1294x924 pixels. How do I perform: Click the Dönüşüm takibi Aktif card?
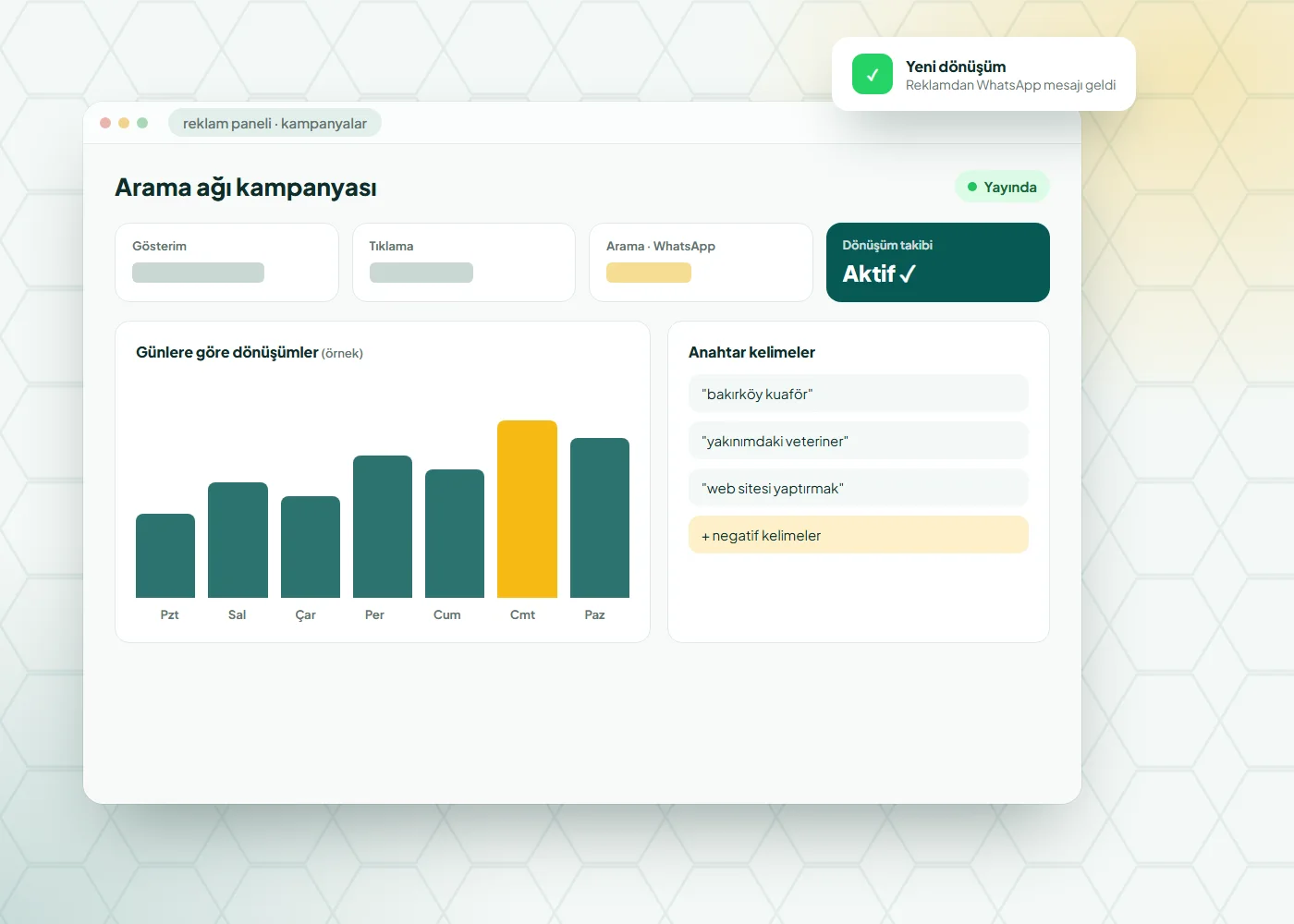click(x=938, y=262)
